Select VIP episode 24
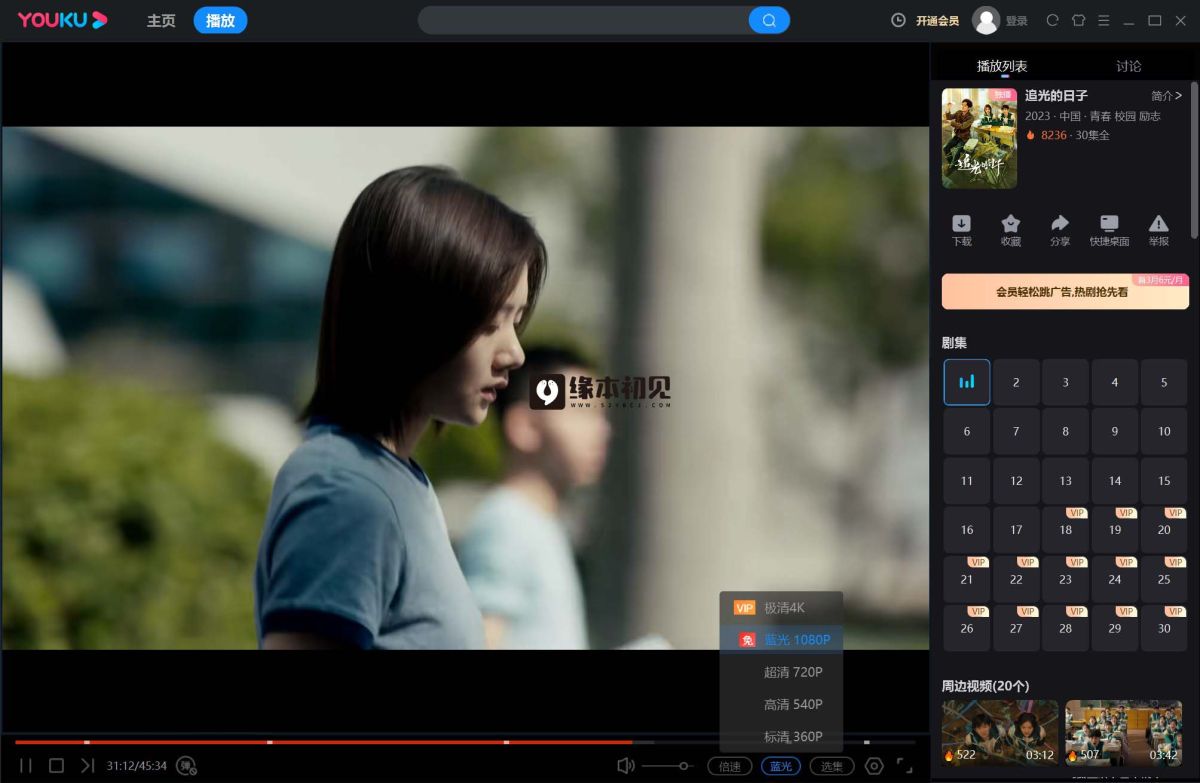 point(1115,578)
